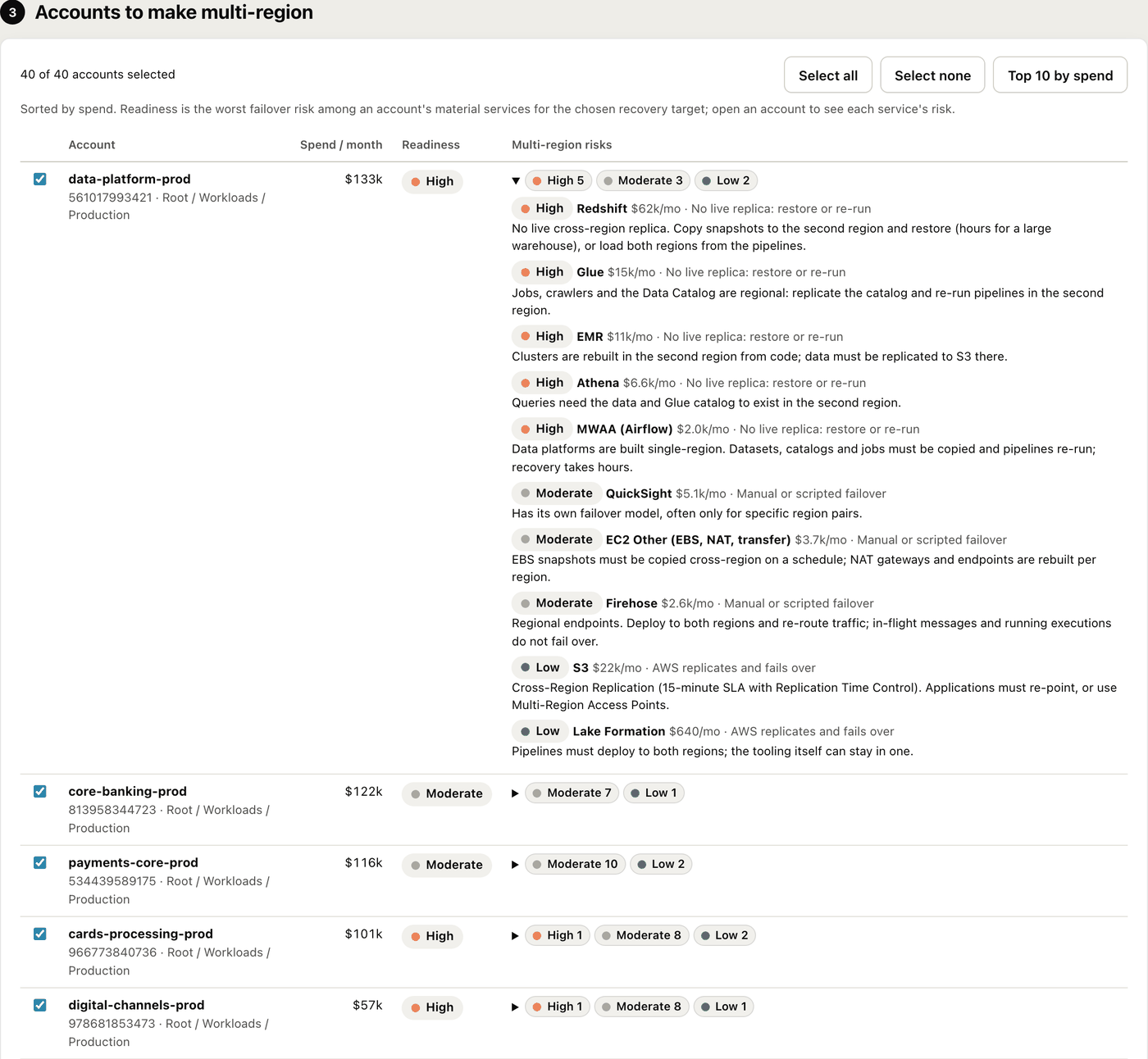Screen dimensions: 1148x1059
Task: Click the Redshift service name
Action: (x=602, y=208)
